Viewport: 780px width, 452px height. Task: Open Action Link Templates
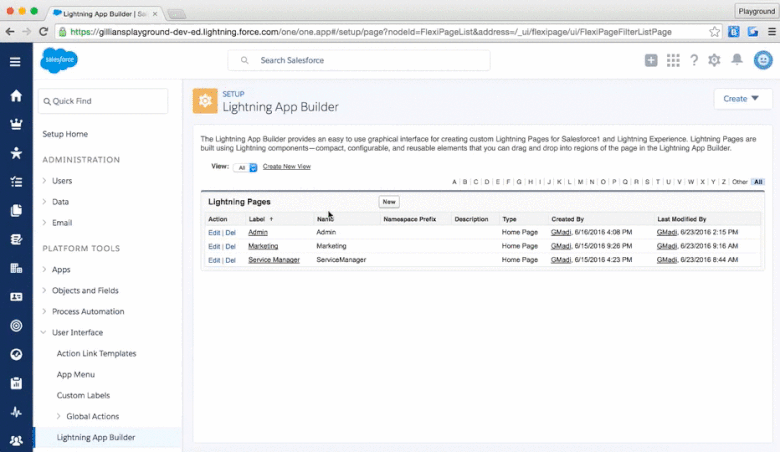[x=97, y=353]
